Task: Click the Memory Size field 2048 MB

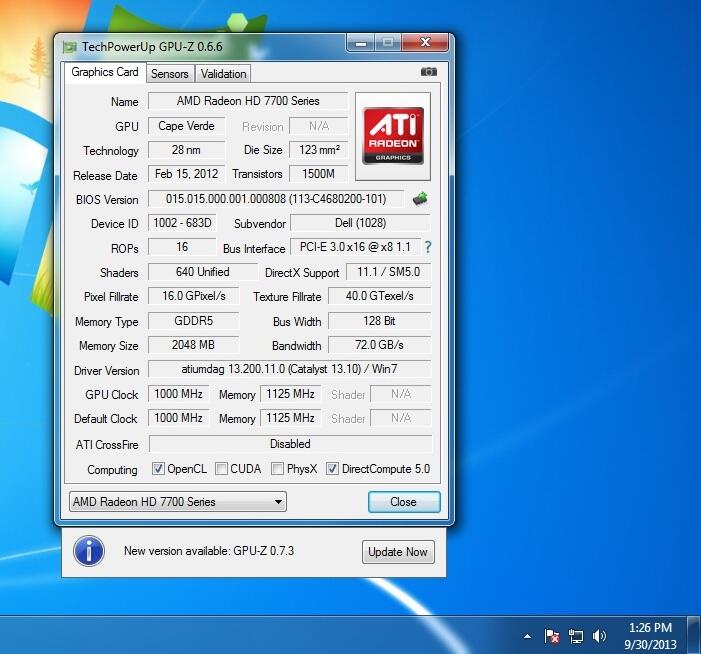Action: [x=194, y=345]
